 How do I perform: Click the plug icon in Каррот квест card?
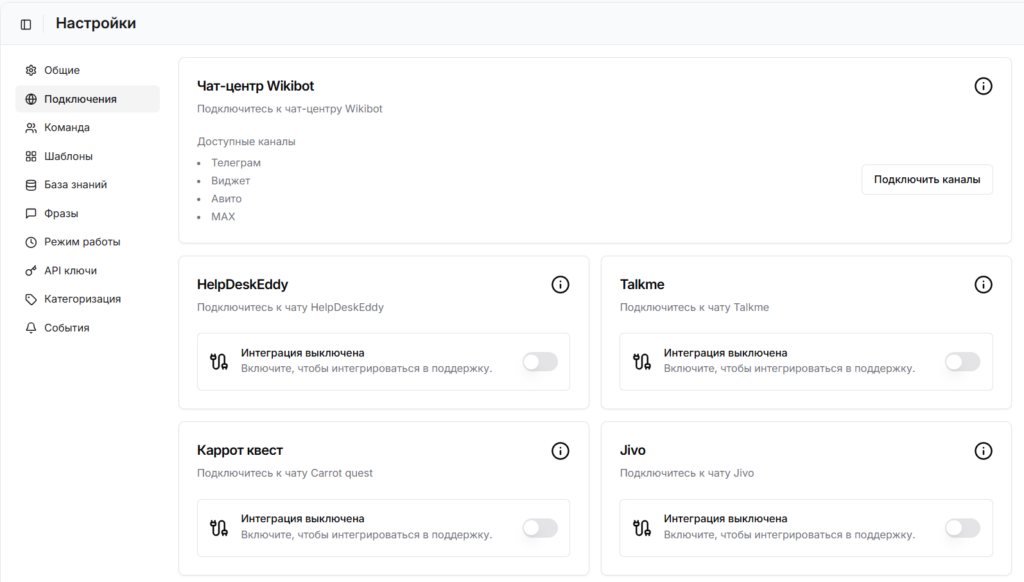coord(219,528)
